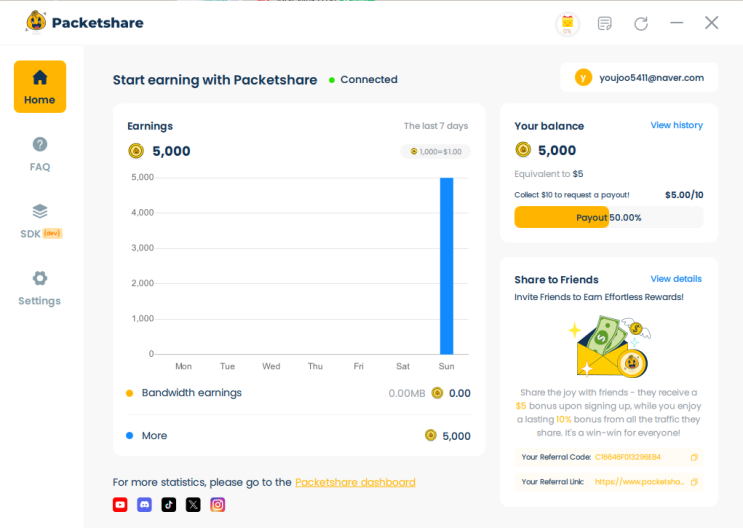The image size is (743, 528).
Task: Open the Discord social icon
Action: pyautogui.click(x=144, y=505)
